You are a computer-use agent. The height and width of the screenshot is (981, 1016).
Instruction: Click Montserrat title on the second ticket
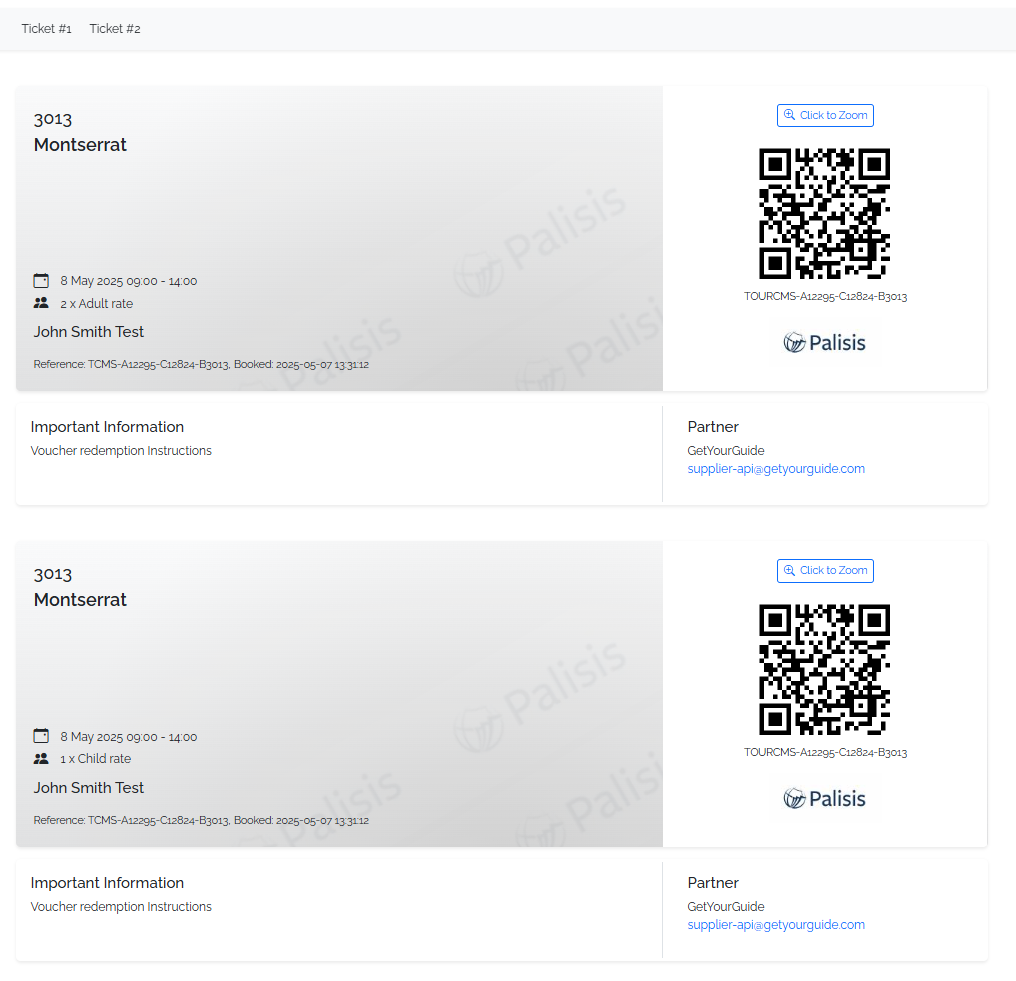(x=80, y=600)
